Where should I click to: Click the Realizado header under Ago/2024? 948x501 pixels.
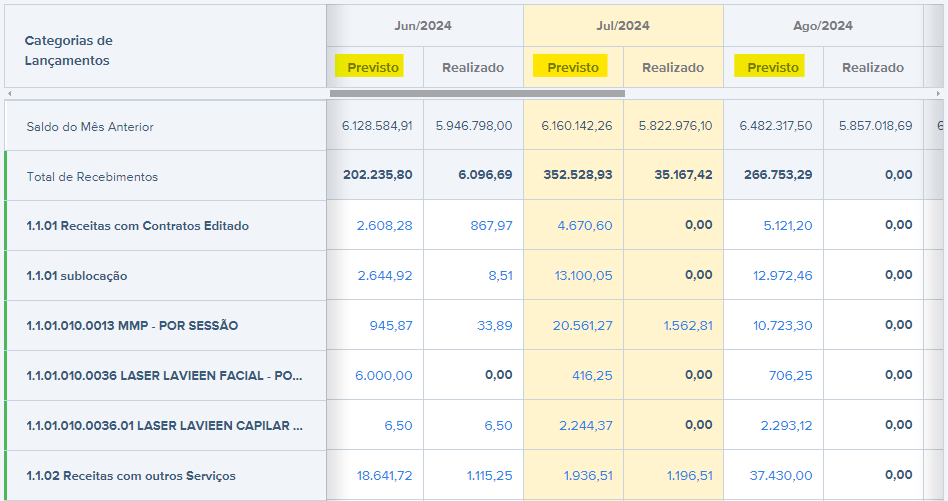pyautogui.click(x=873, y=67)
